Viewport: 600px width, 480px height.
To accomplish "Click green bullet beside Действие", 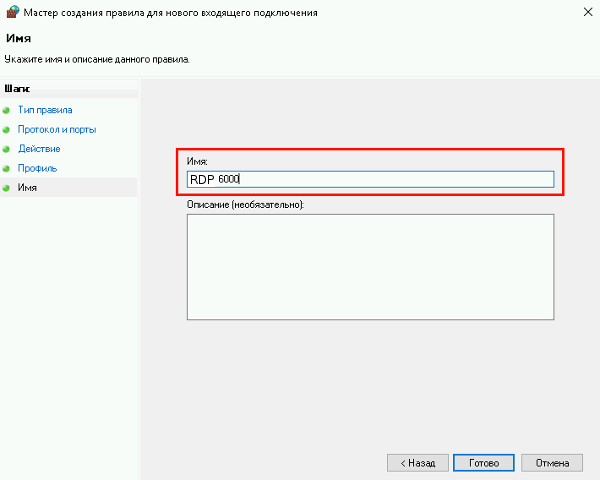I will (x=7, y=149).
